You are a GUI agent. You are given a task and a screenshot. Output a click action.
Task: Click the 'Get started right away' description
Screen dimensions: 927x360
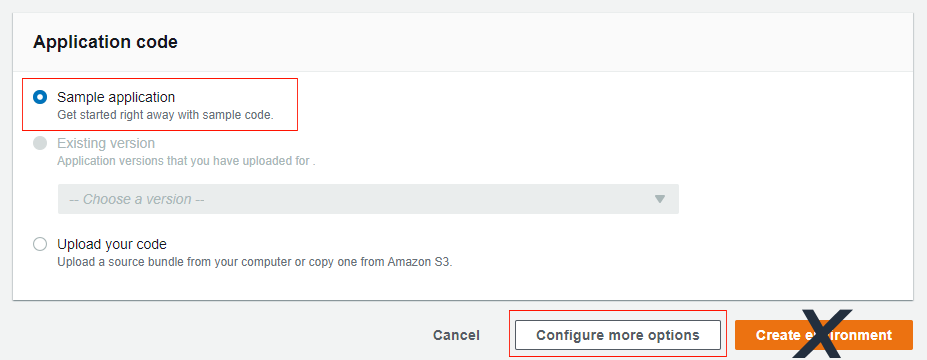point(166,115)
